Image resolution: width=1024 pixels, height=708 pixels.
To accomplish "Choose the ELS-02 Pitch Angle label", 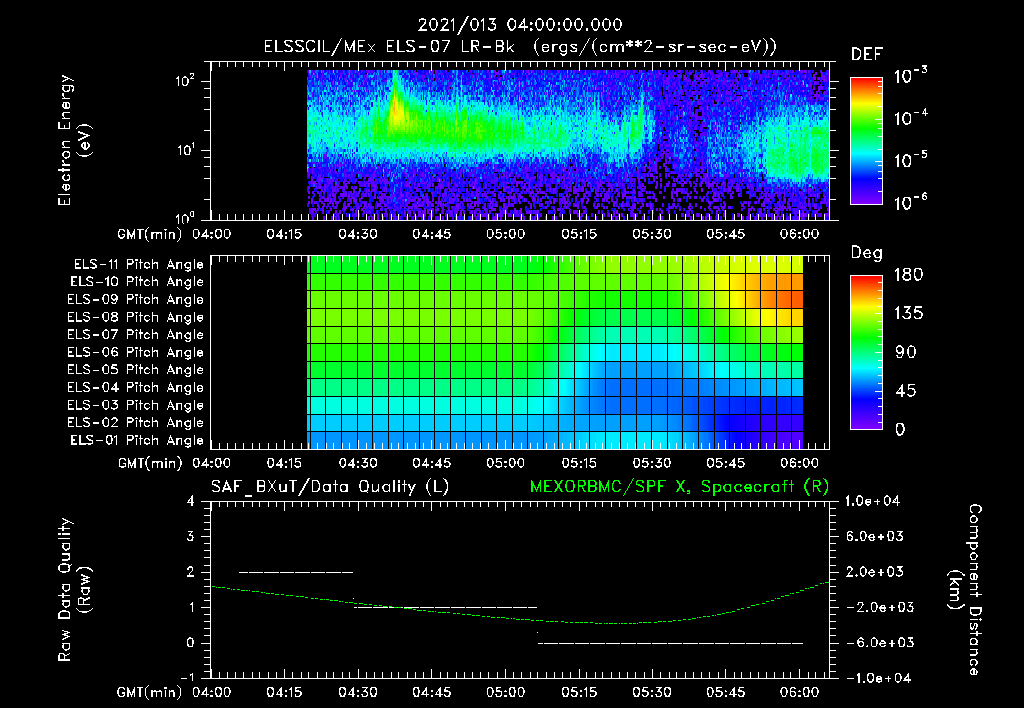I will [x=135, y=423].
